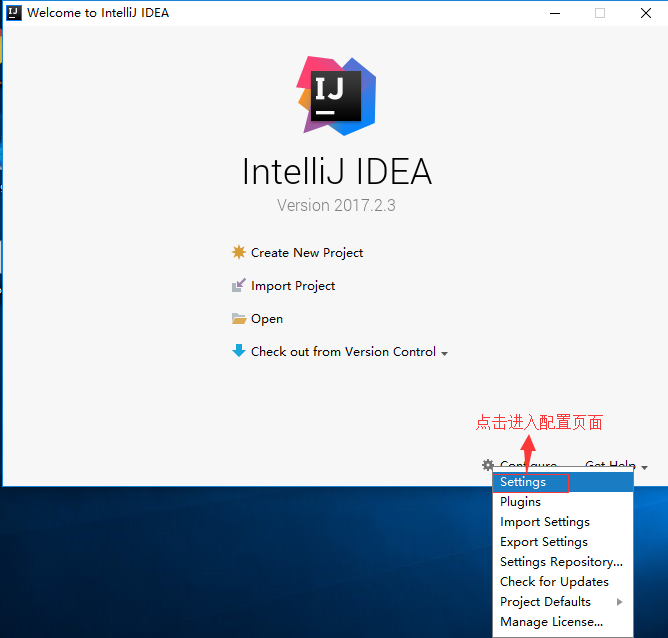Select Settings from Configure menu
This screenshot has width=668, height=638.
pos(563,482)
